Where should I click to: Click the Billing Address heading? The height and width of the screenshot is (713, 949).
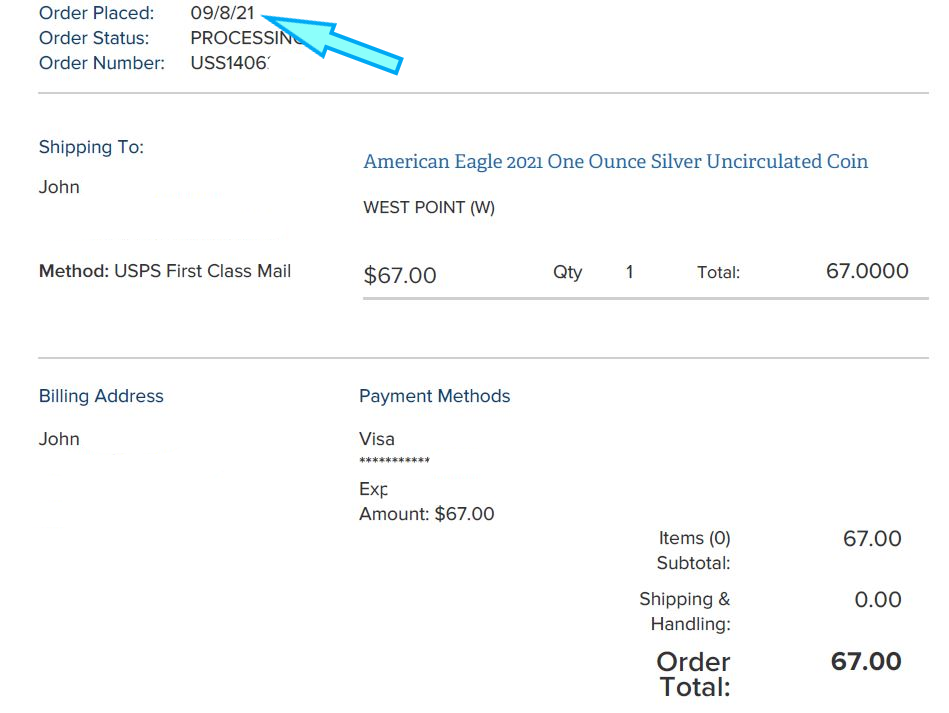click(x=101, y=396)
